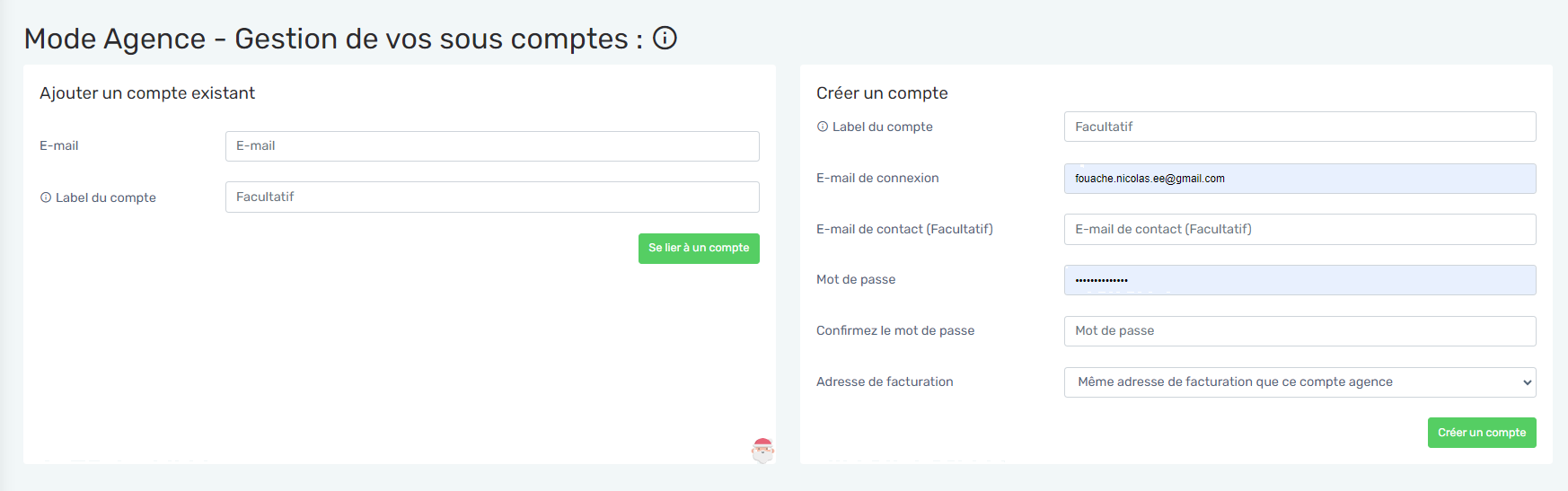
Task: Focus the E-mail de contact input box
Action: pos(1299,229)
